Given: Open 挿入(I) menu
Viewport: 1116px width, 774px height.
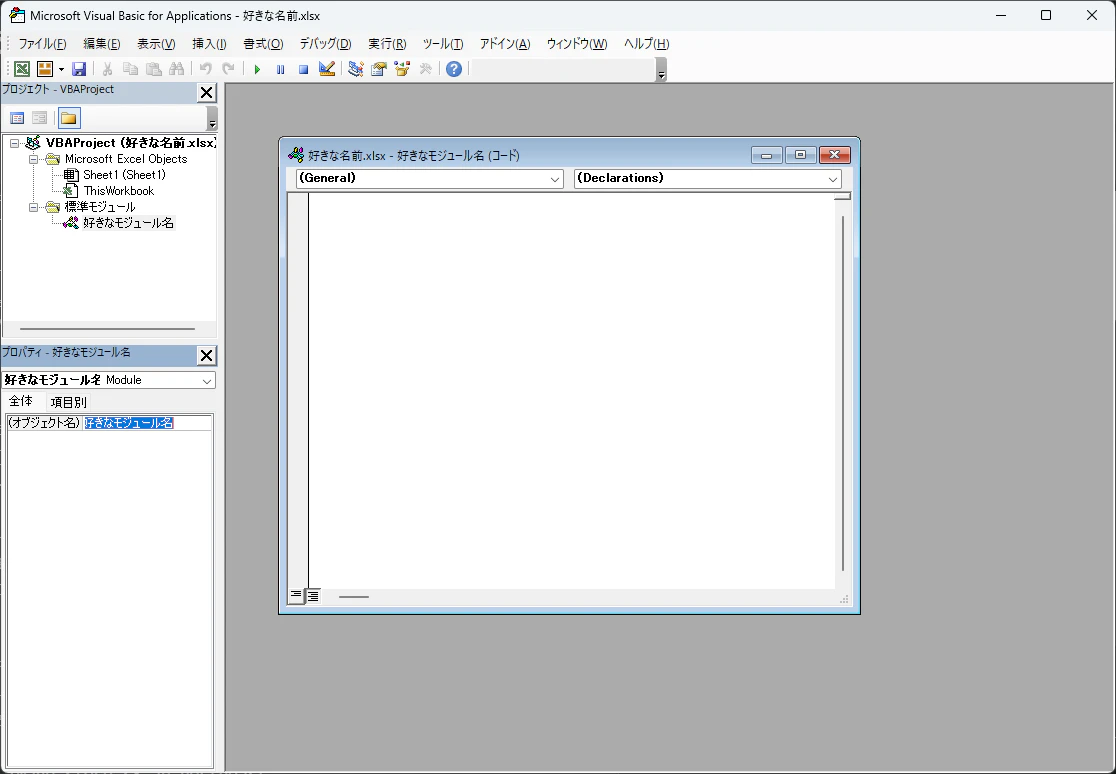Looking at the screenshot, I should [209, 43].
